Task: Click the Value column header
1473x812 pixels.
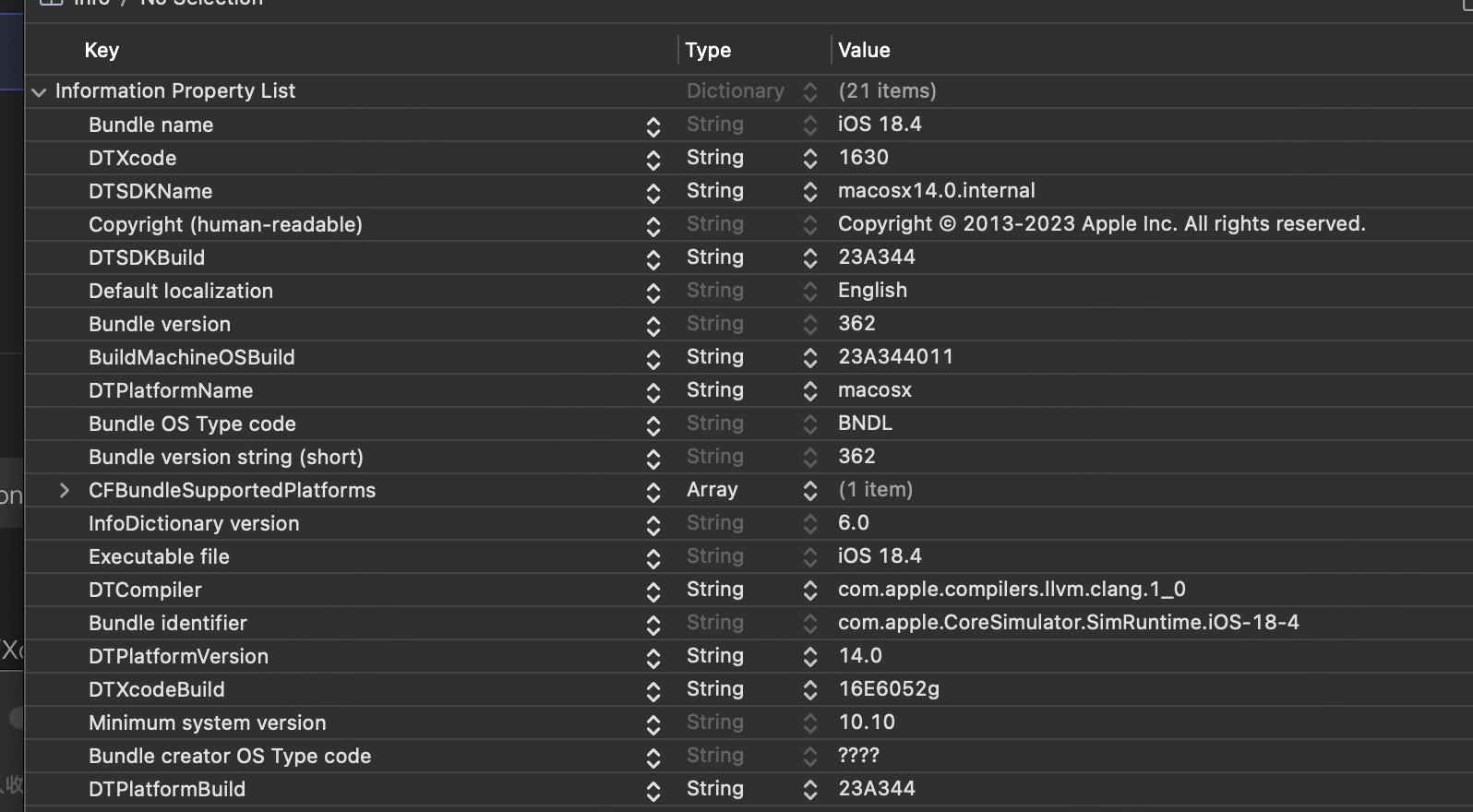Action: pos(864,50)
